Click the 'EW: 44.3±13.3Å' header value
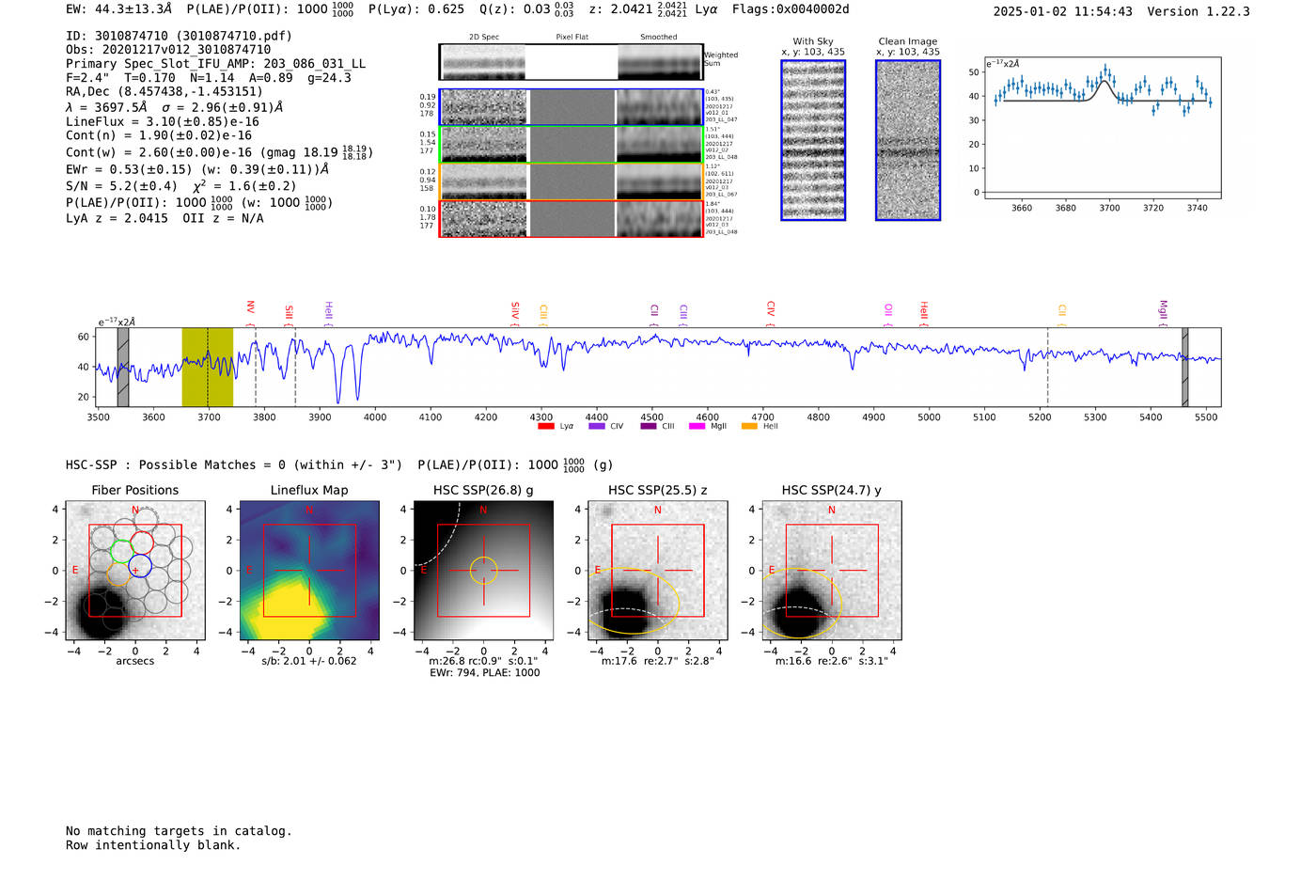The image size is (1316, 896). click(x=119, y=9)
